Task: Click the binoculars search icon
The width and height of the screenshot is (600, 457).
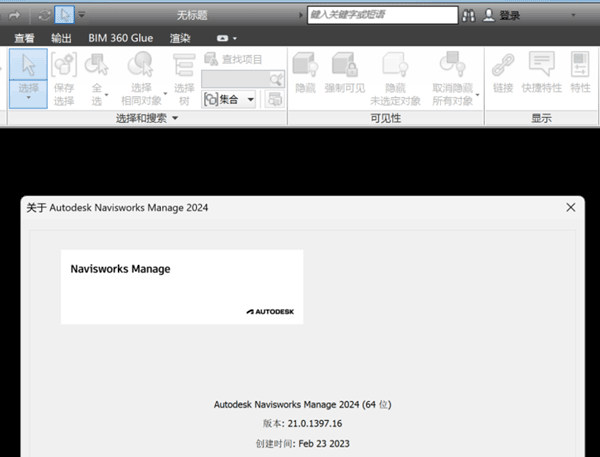Action: point(469,15)
